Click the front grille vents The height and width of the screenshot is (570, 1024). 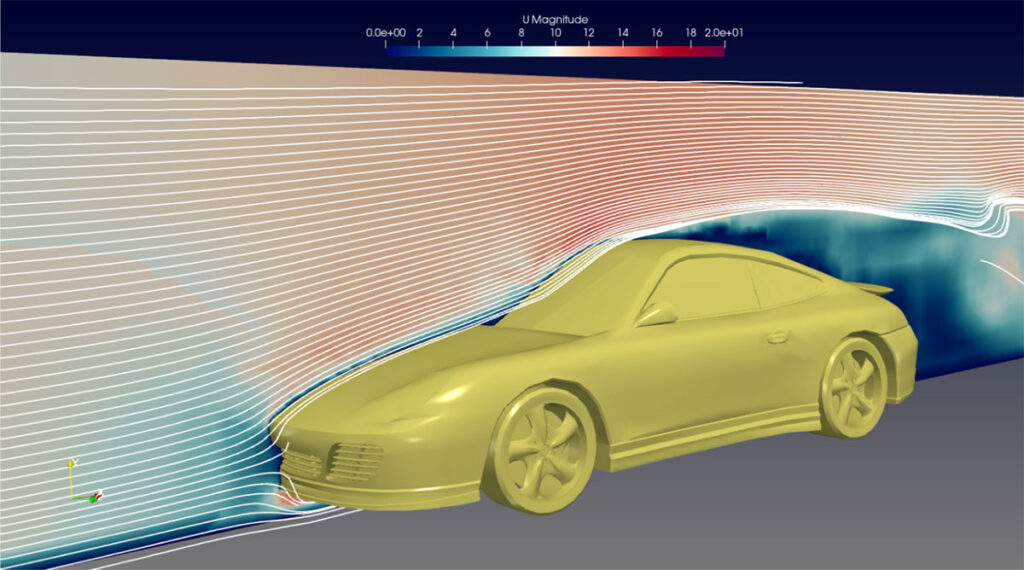355,462
